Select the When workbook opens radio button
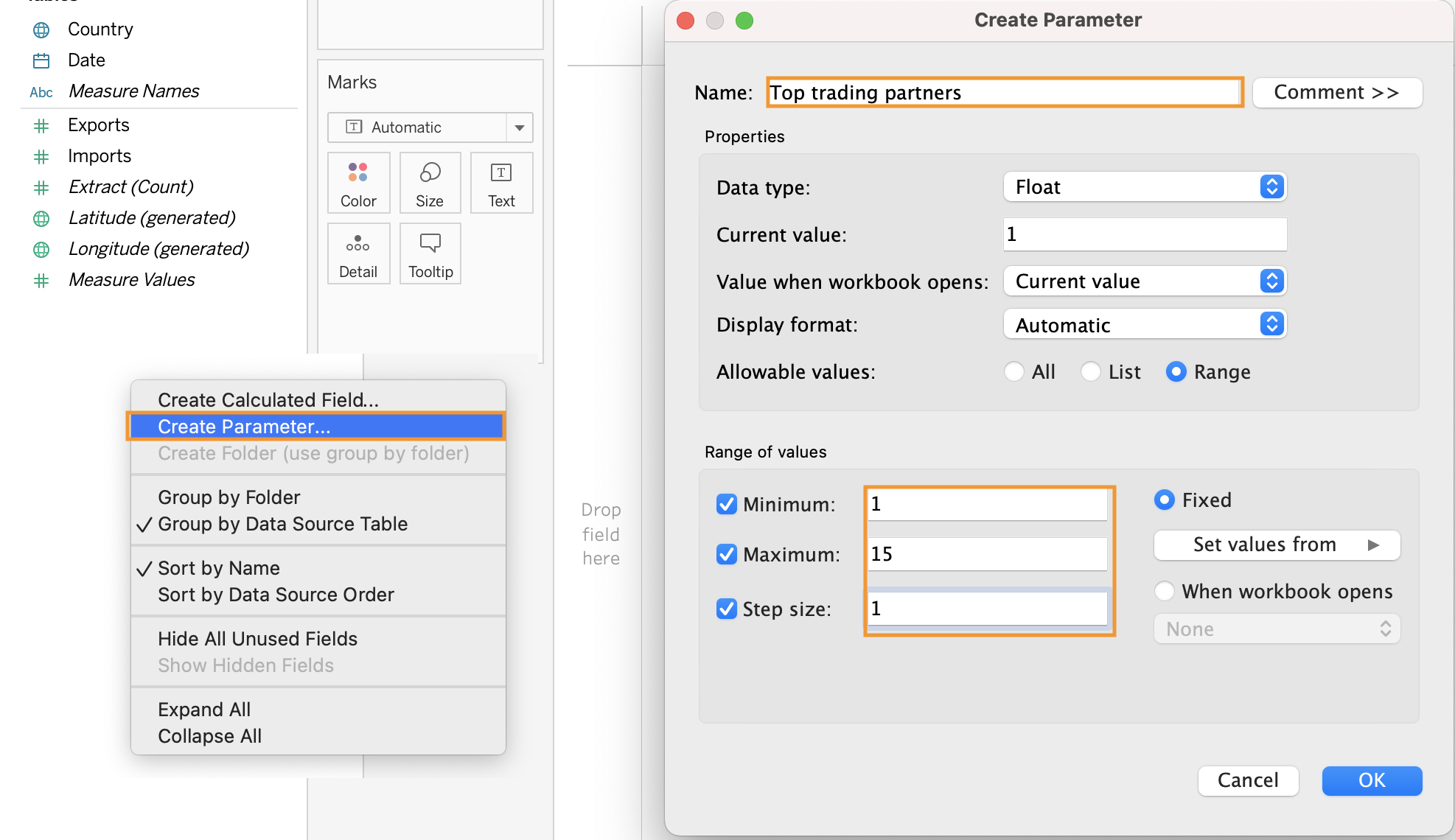 [x=1165, y=591]
